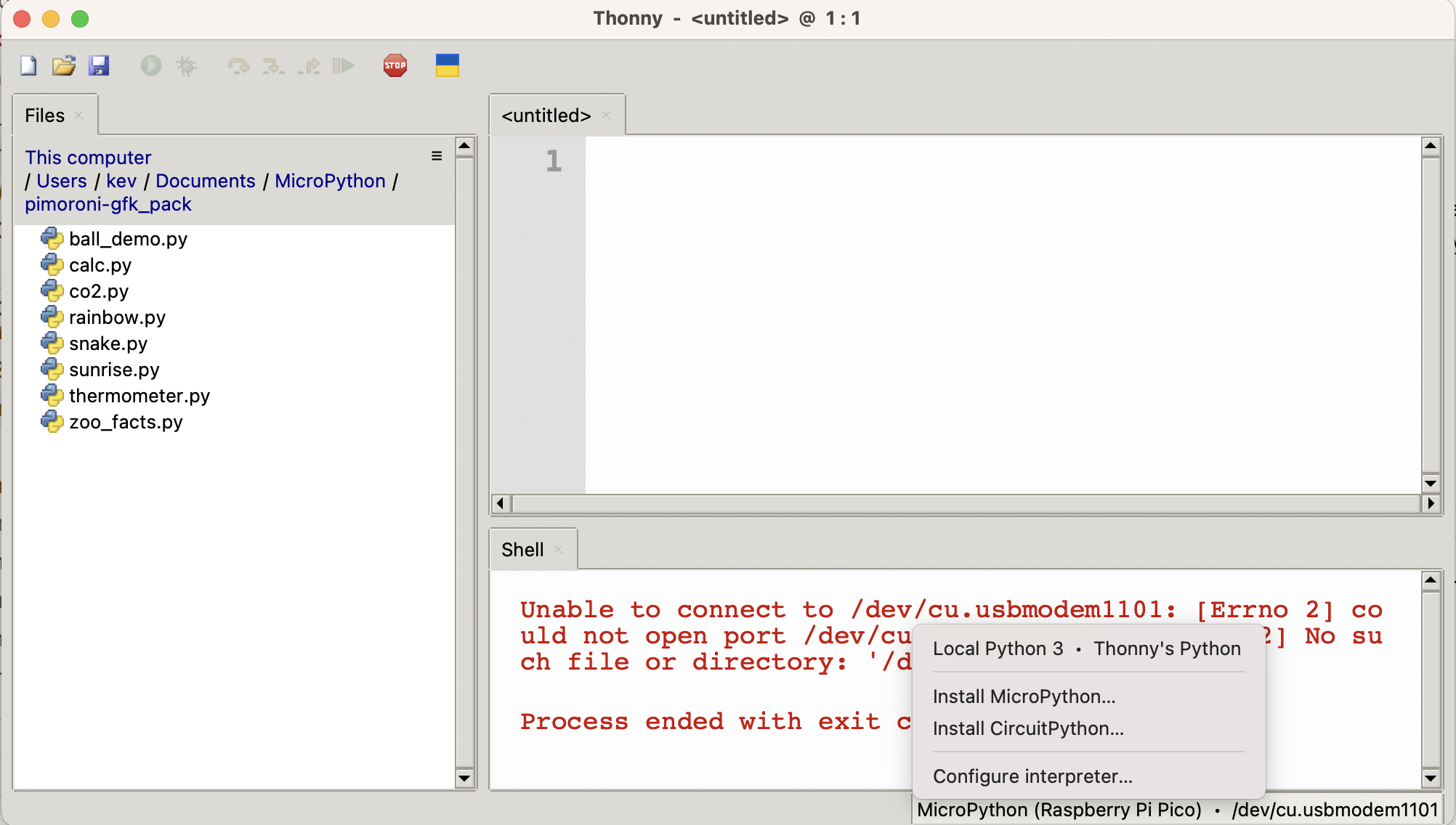Click the Step out toolbar icon
The height and width of the screenshot is (825, 1456).
309,66
